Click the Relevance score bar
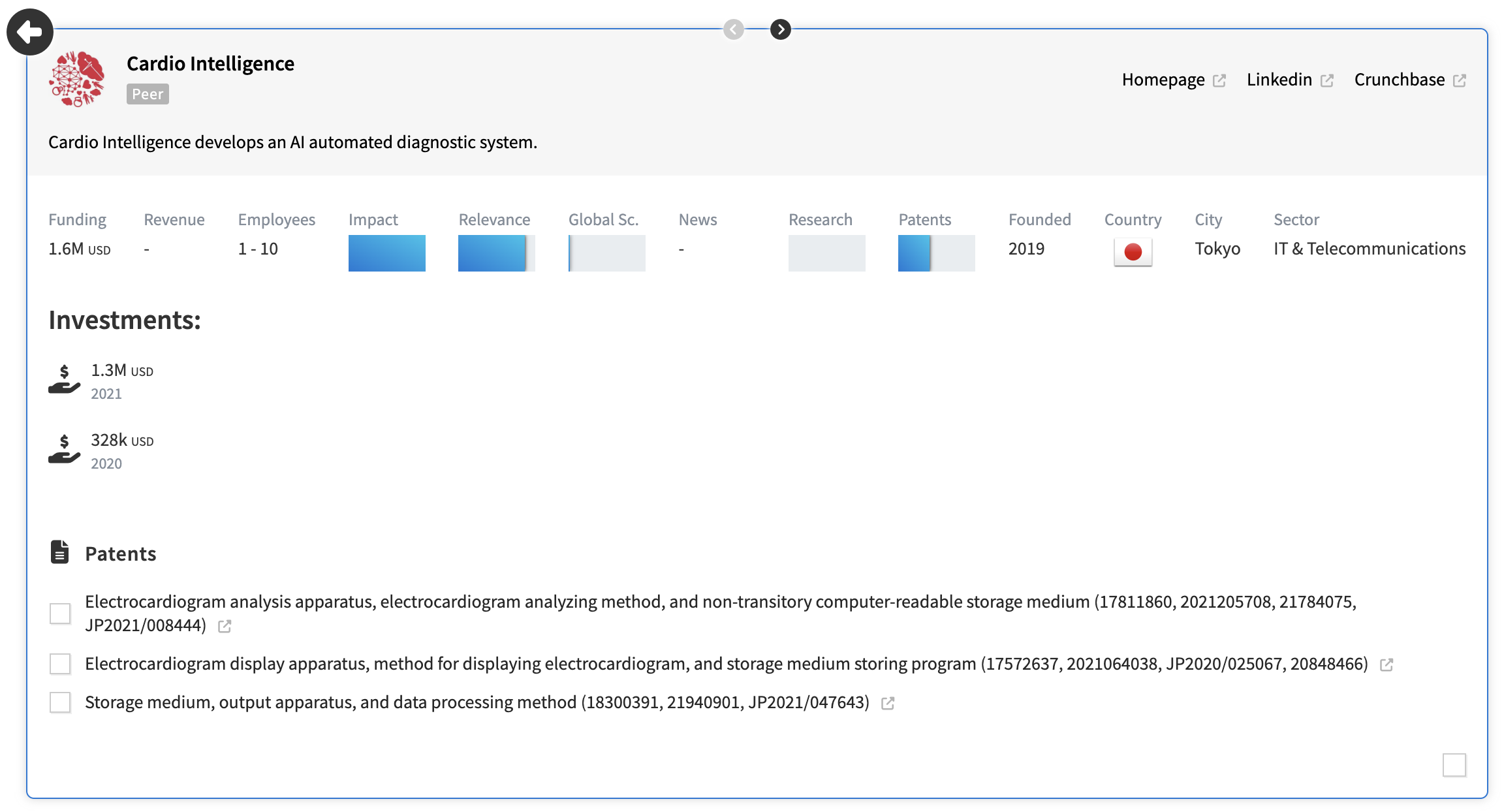Image resolution: width=1504 pixels, height=812 pixels. pos(497,253)
